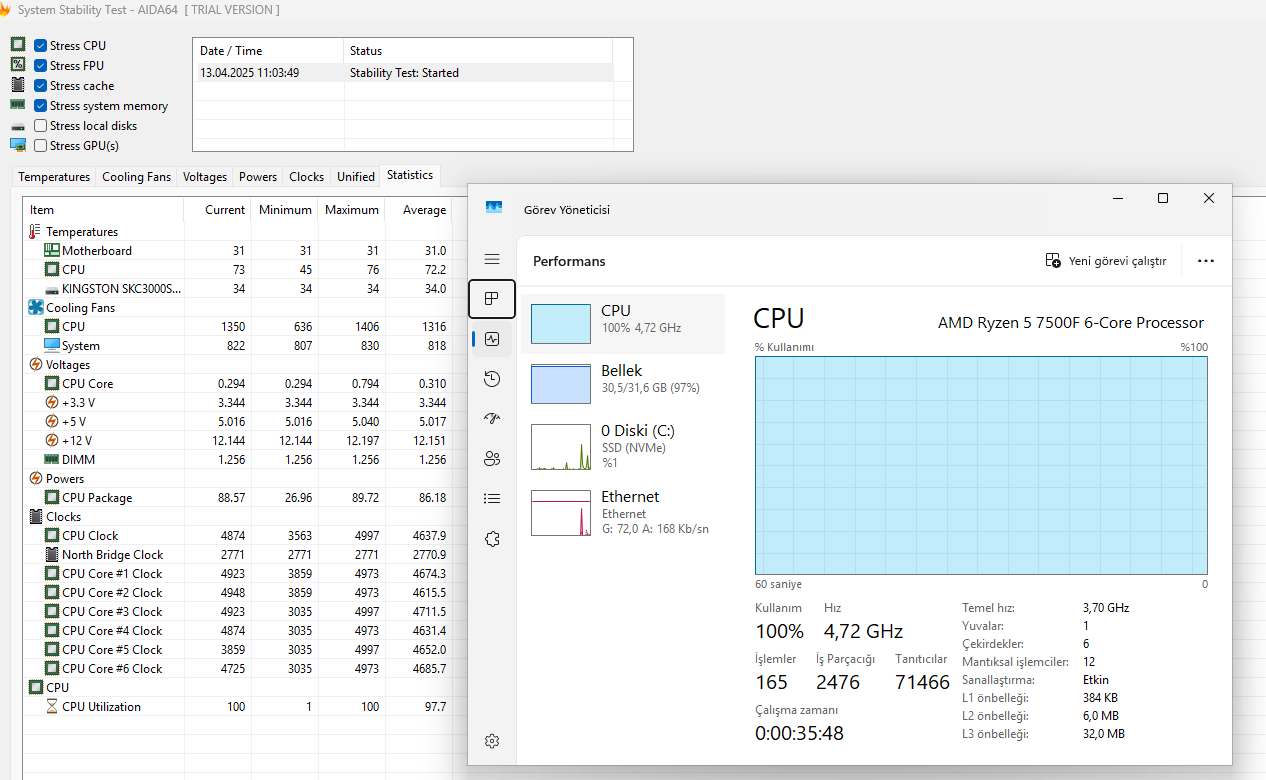Enable the Stress GPU(s) checkbox

[41, 146]
